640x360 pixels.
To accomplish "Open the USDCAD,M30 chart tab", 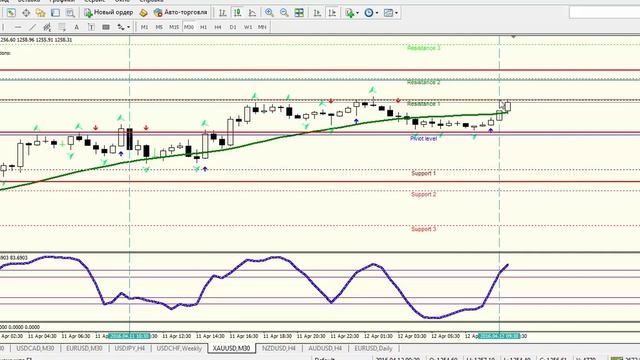I will [x=35, y=348].
